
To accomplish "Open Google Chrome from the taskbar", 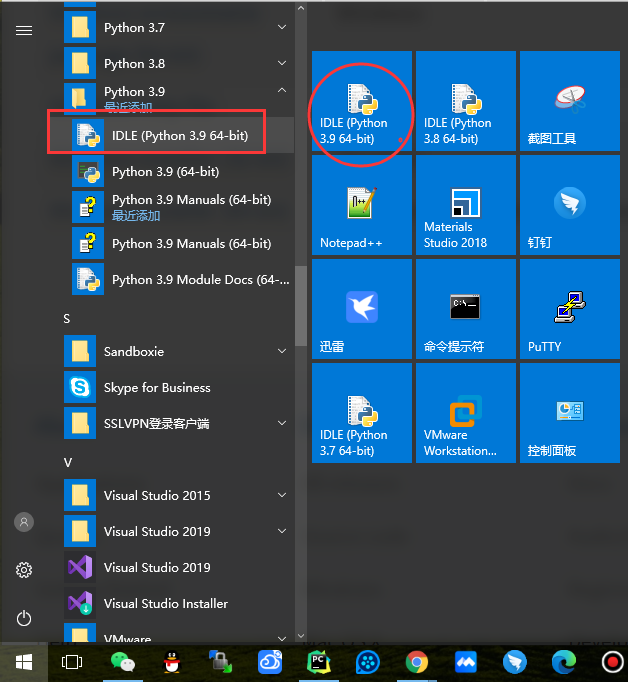I will click(417, 662).
